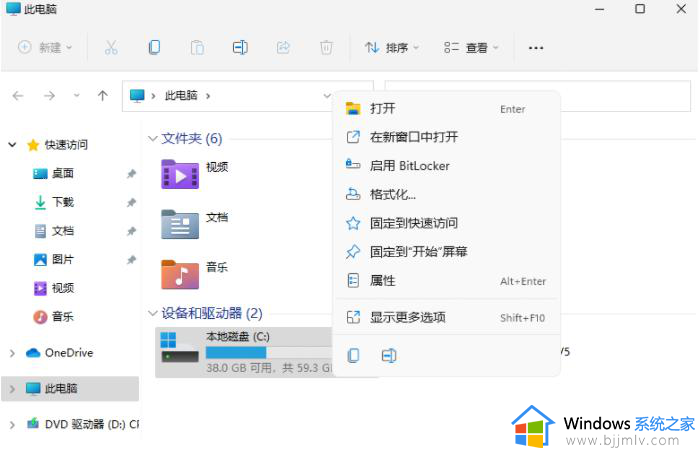Click the Rename icon in the toolbar

pyautogui.click(x=240, y=47)
